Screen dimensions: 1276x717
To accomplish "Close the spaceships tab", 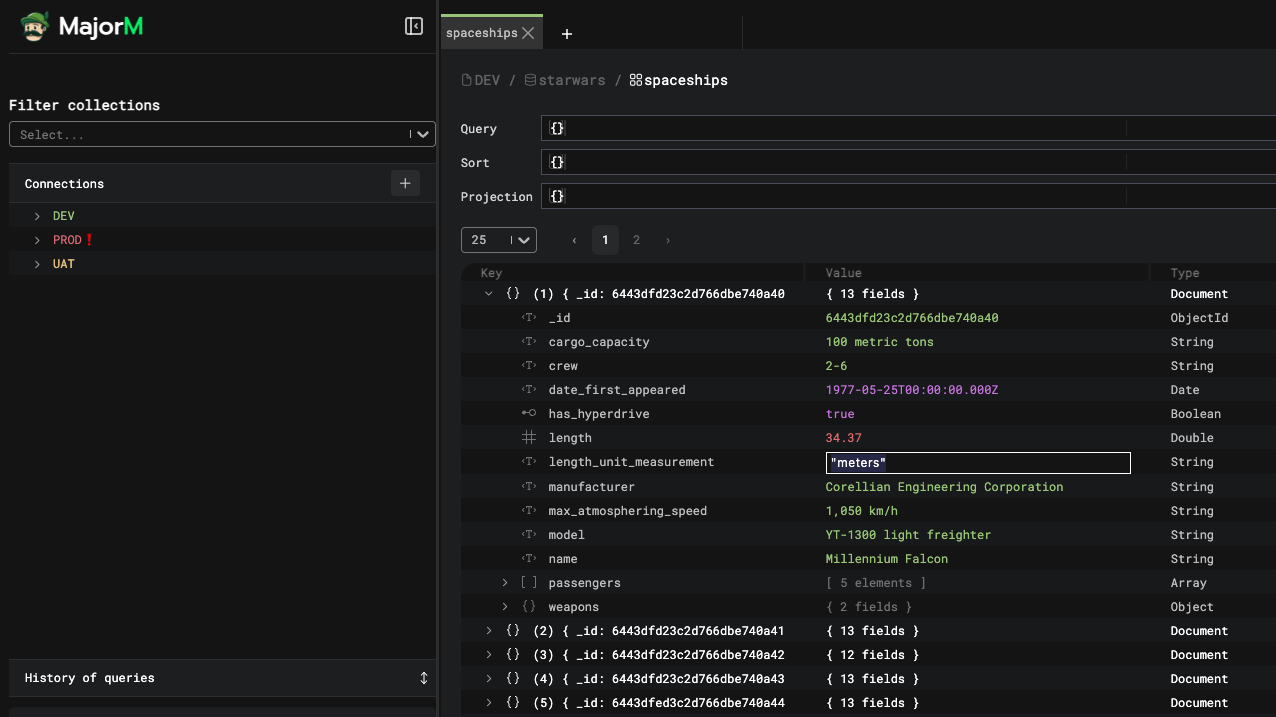I will click(528, 33).
